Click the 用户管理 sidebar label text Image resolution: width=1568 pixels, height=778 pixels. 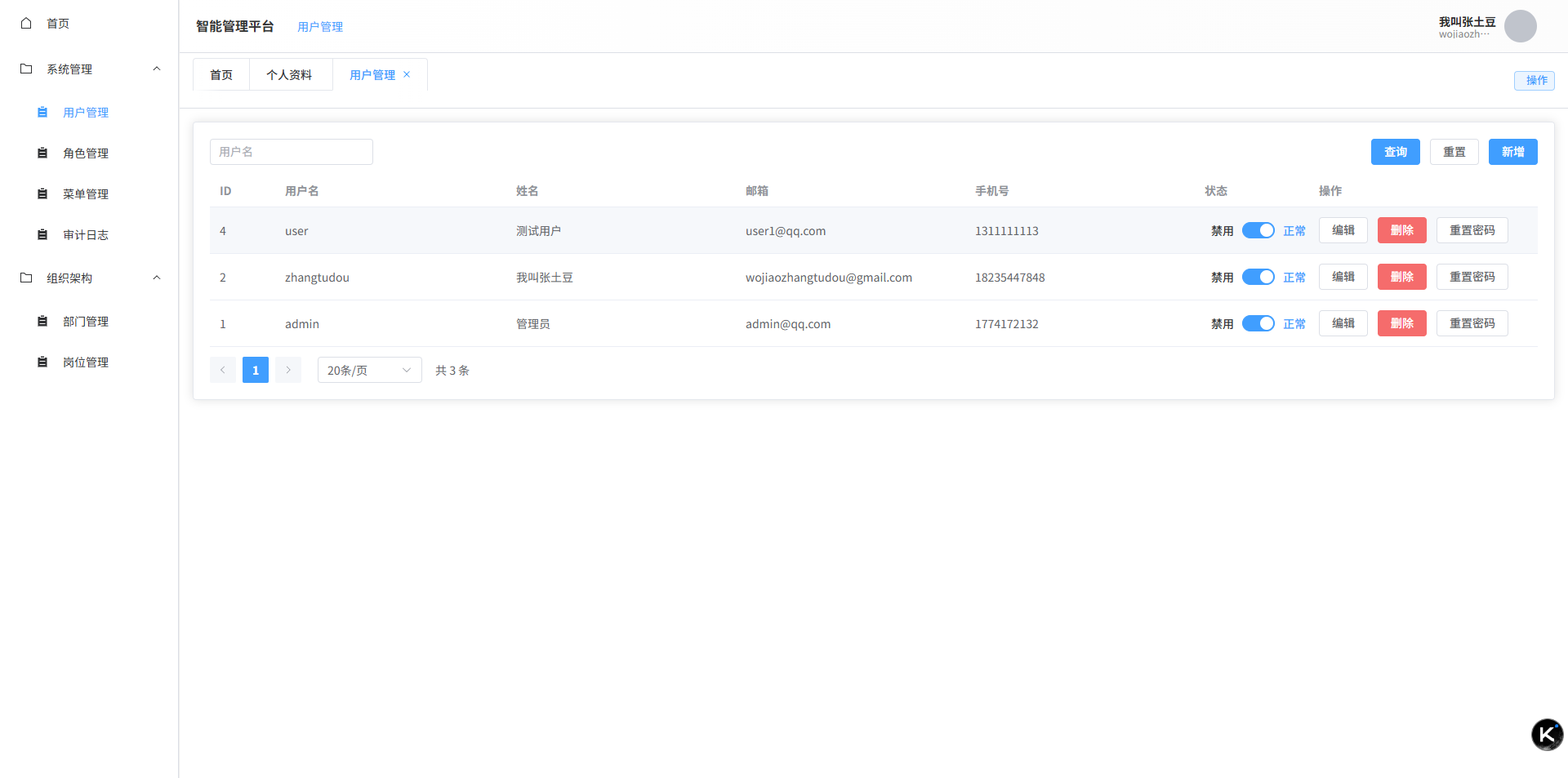coord(86,113)
